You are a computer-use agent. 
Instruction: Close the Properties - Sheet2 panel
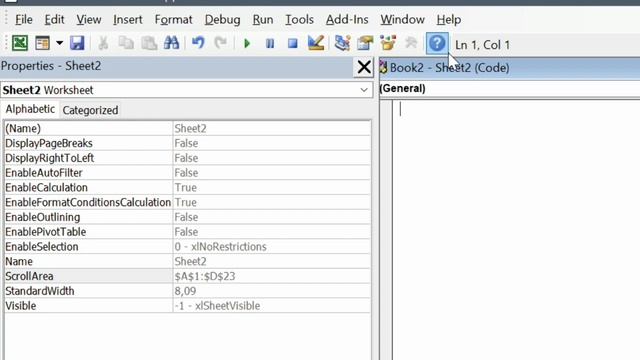pyautogui.click(x=364, y=67)
